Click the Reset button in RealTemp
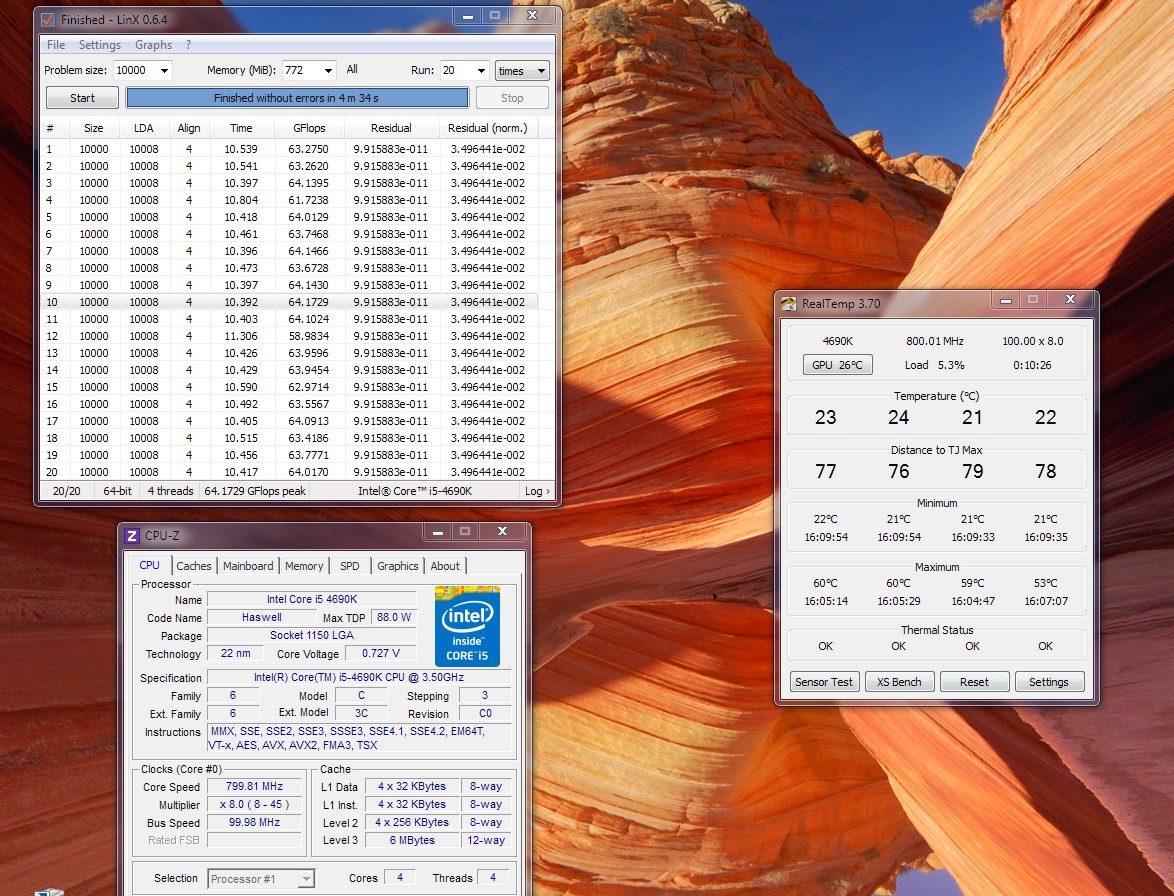 (974, 682)
